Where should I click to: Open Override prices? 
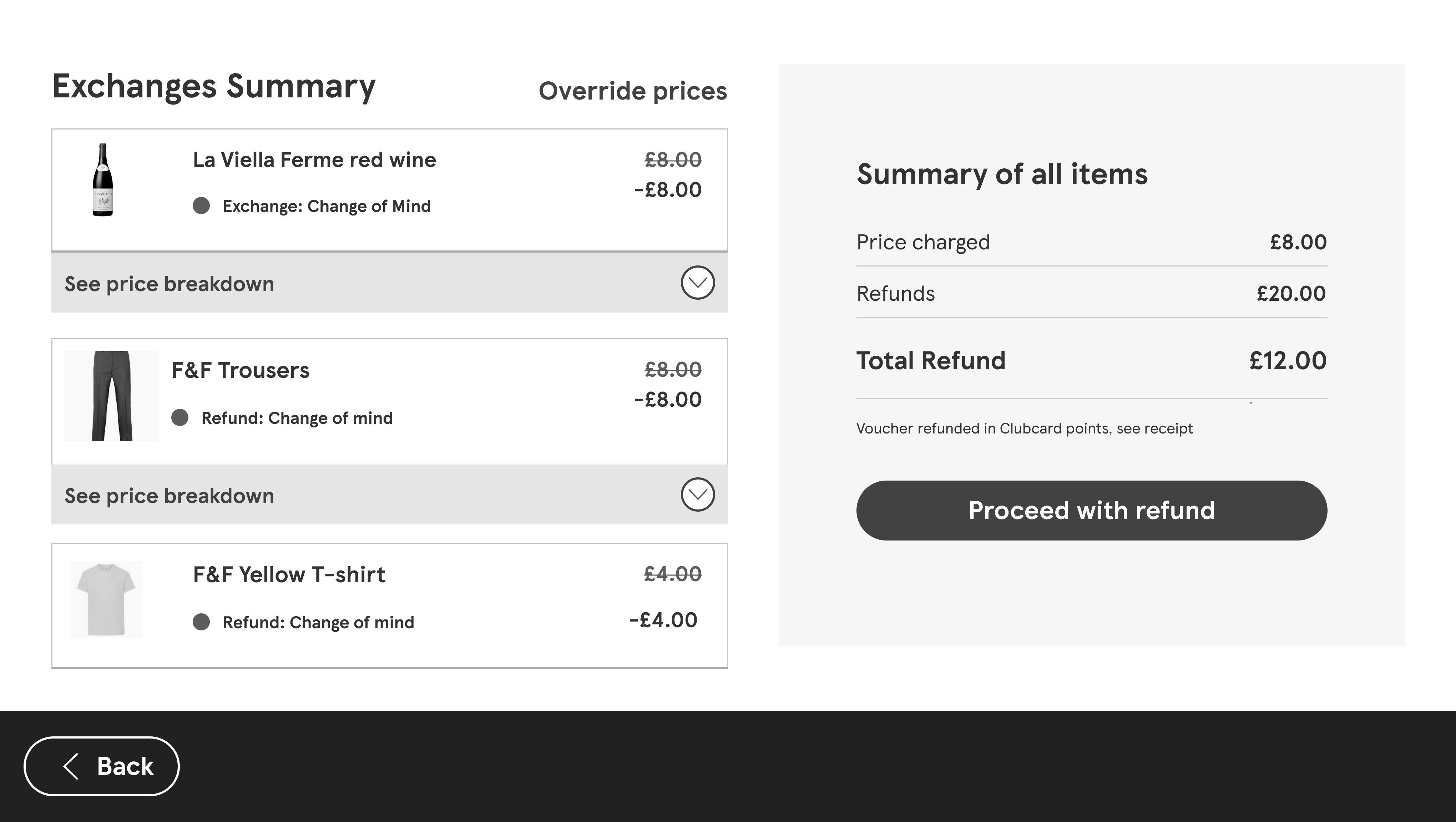coord(633,90)
